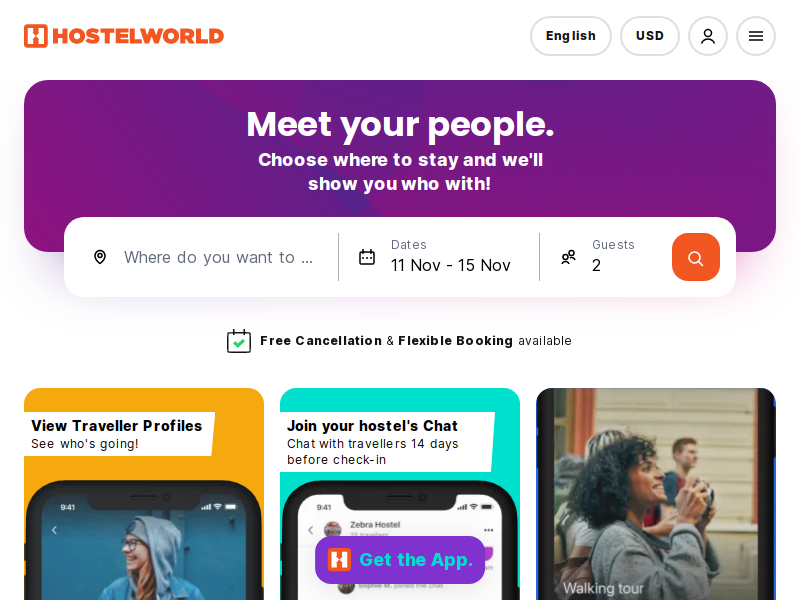This screenshot has width=800, height=600.
Task: Click the destination search input field
Action: tap(218, 257)
